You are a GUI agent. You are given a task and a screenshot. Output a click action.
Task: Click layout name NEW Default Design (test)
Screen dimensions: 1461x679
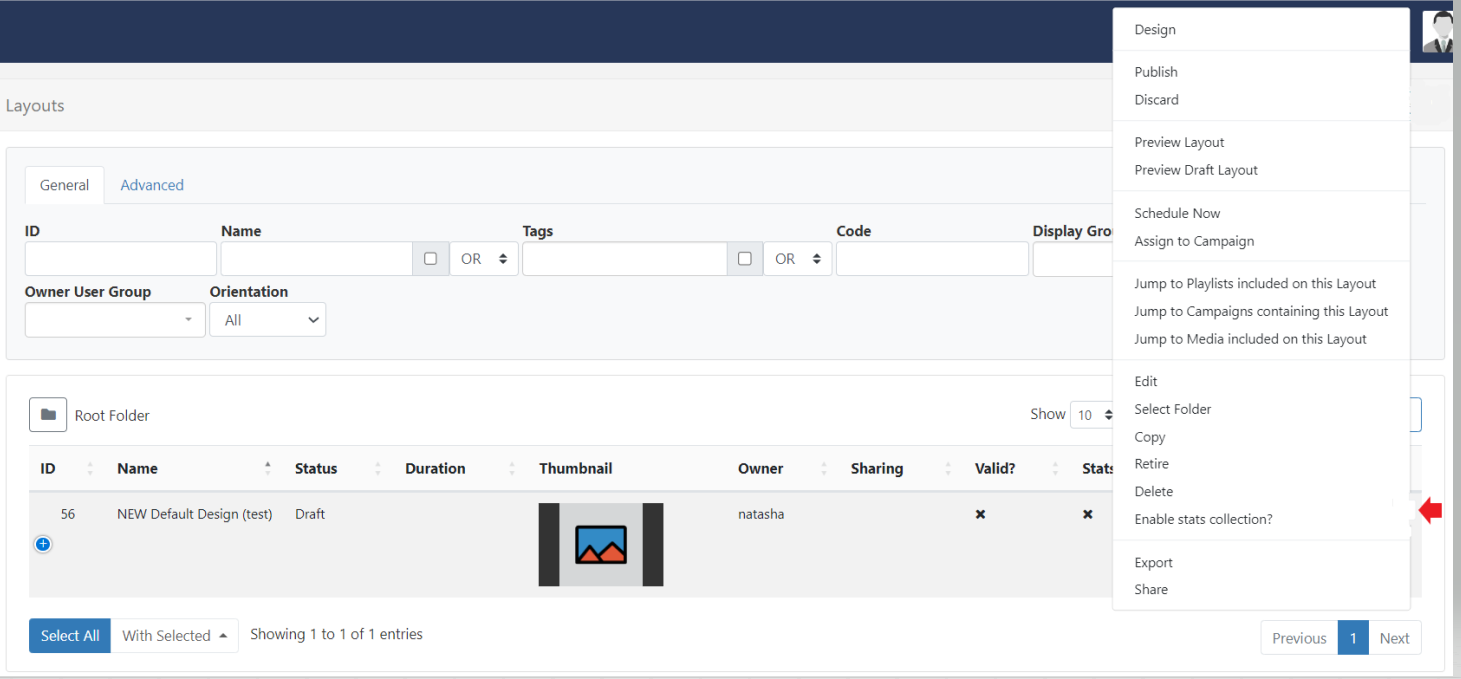194,514
